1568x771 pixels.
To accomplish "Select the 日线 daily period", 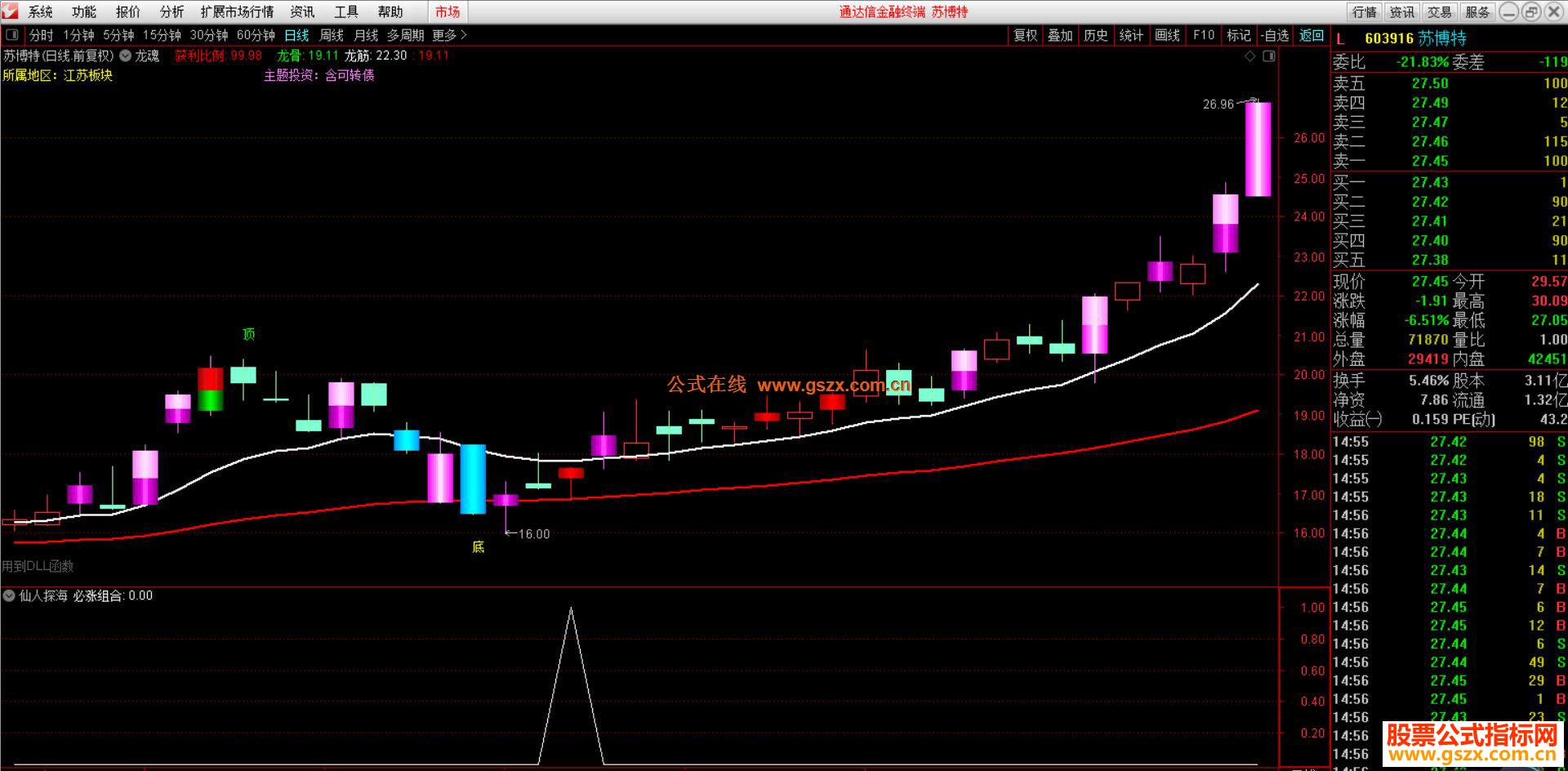I will 296,35.
